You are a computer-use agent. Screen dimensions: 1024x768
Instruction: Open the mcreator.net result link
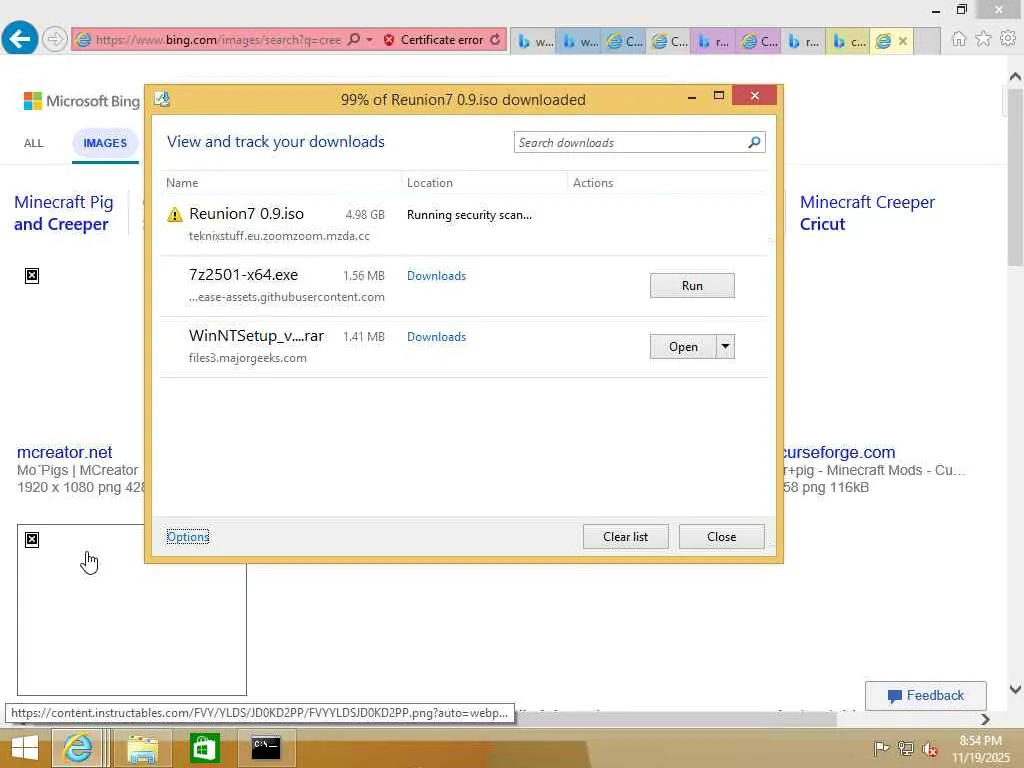point(65,452)
